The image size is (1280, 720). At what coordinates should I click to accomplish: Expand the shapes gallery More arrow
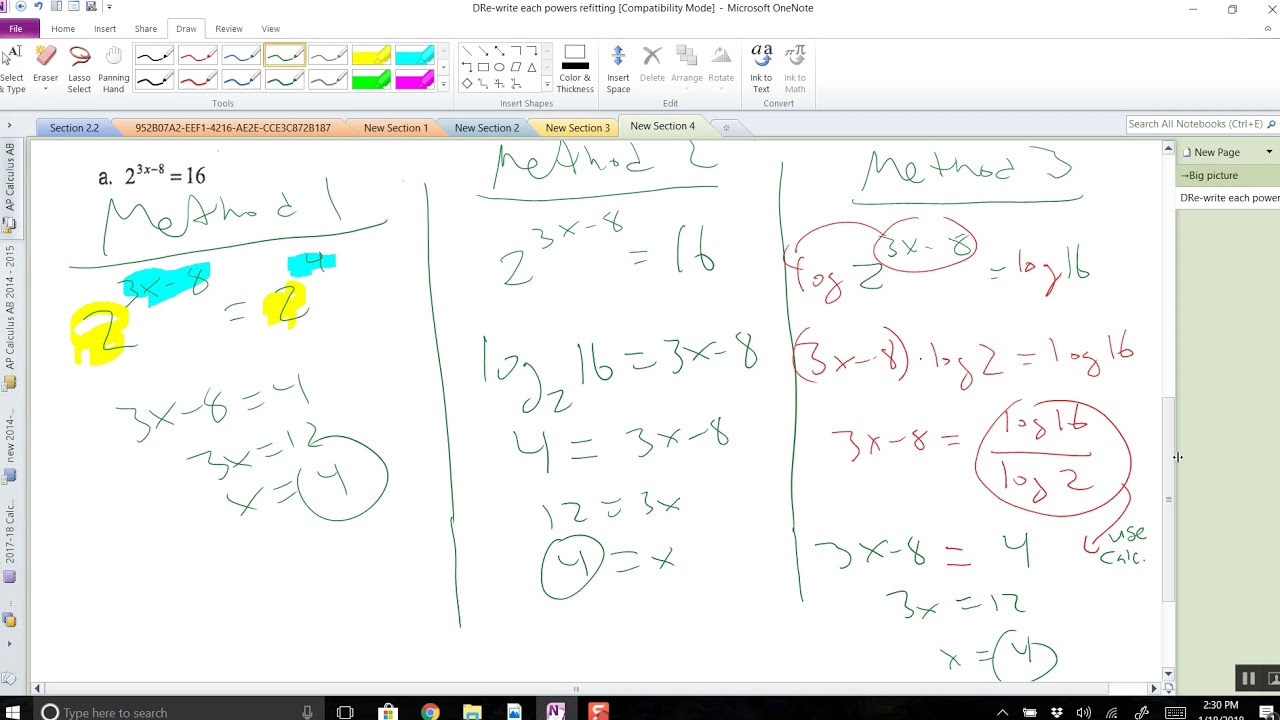547,84
